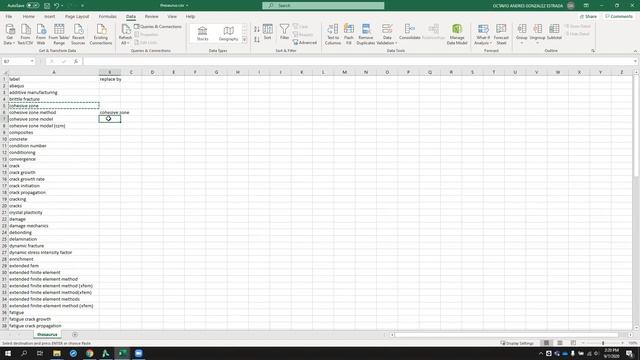Viewport: 640px width, 360px height.
Task: Open the Windows Start menu
Action: (8, 353)
